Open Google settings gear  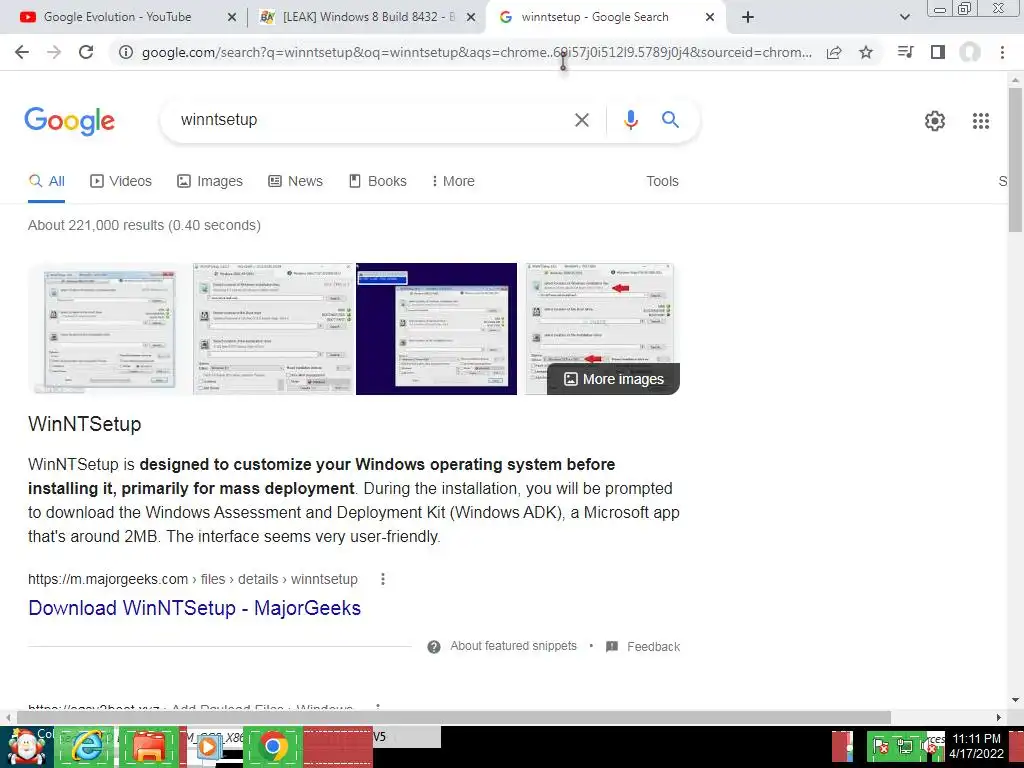[x=935, y=121]
